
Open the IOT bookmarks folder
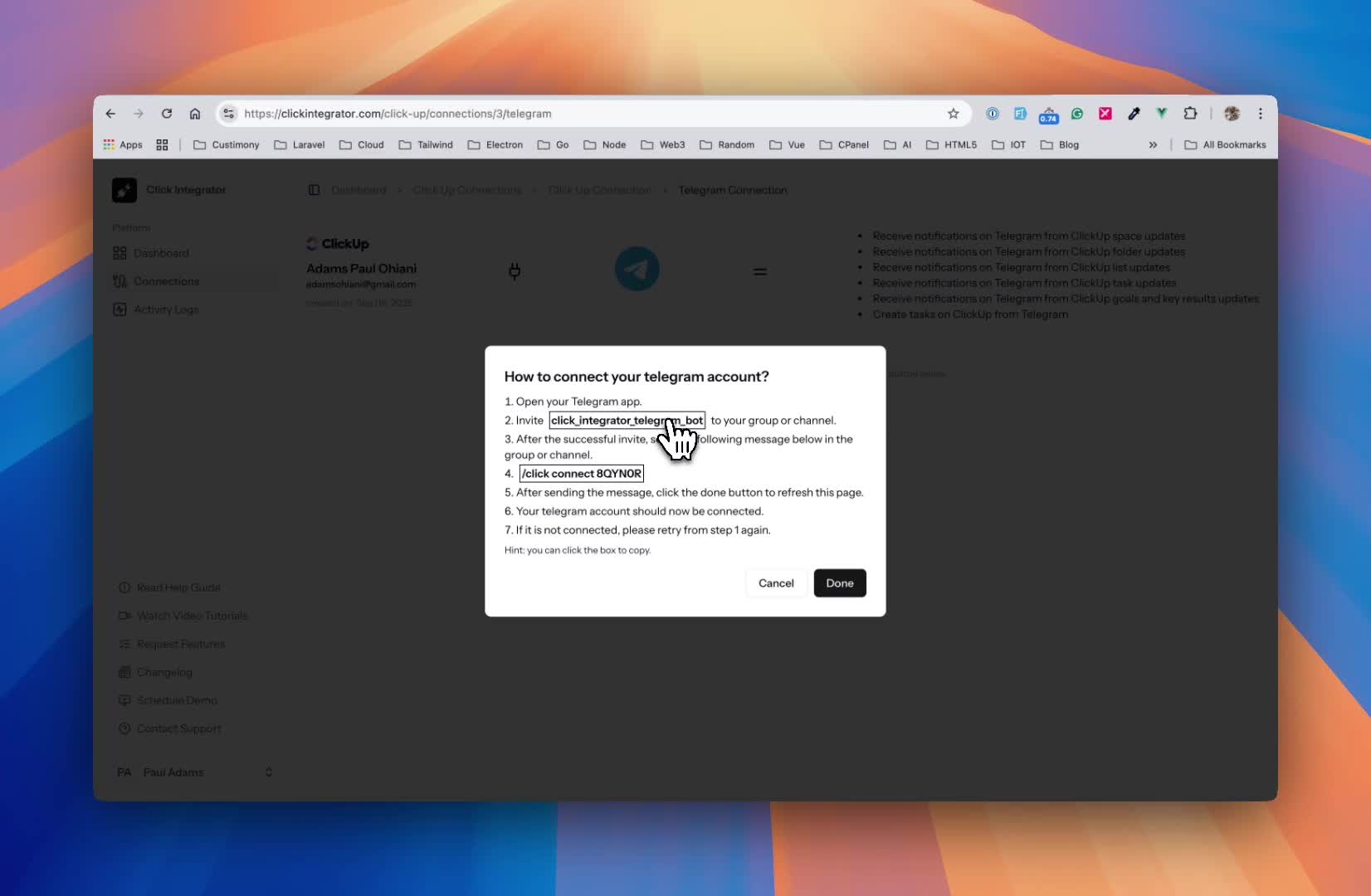click(x=1009, y=144)
